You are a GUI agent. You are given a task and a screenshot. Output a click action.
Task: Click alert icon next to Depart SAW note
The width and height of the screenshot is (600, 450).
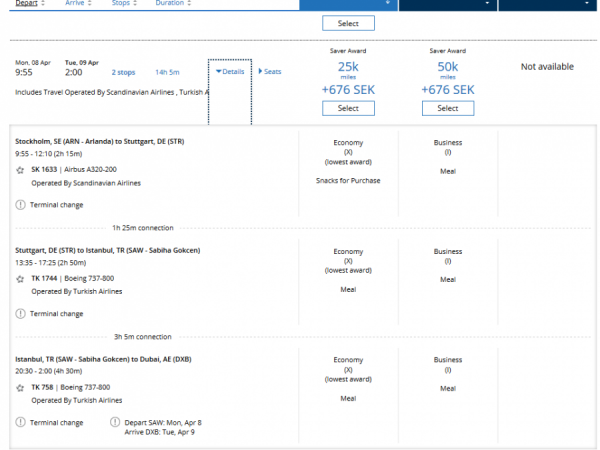point(115,422)
